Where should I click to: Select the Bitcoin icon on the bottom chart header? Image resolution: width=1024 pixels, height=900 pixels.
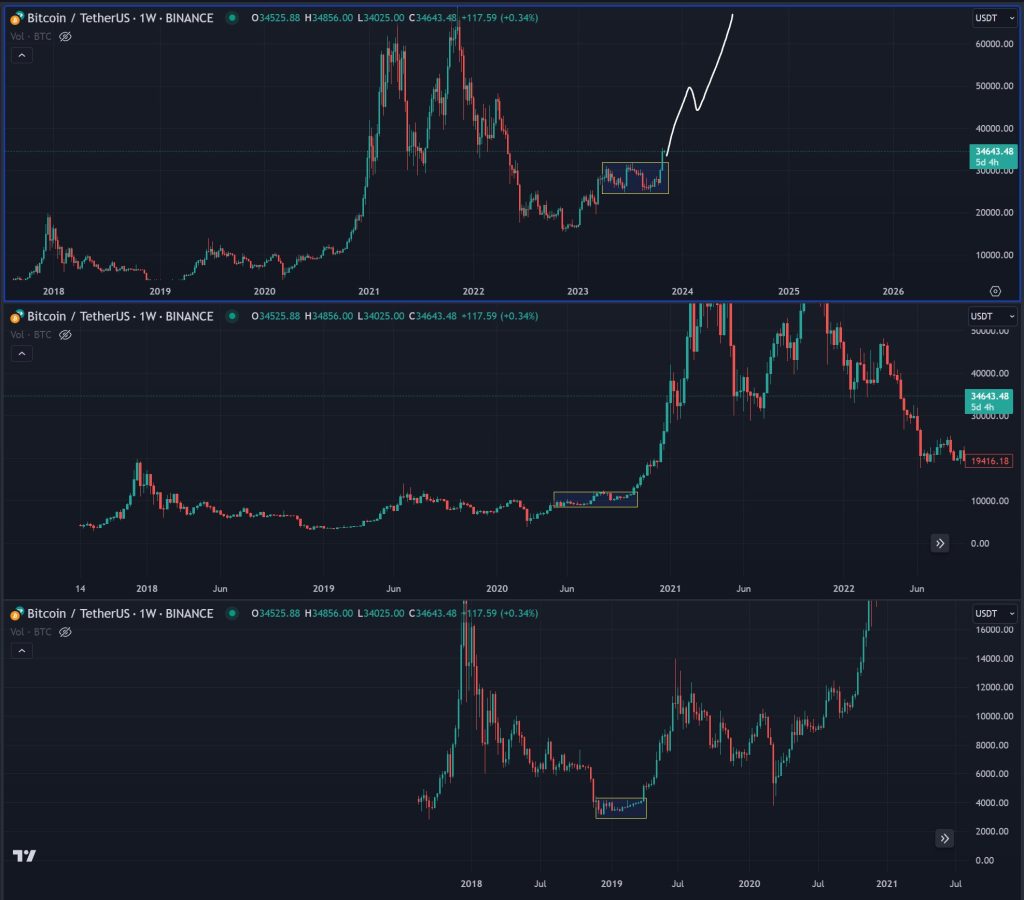pyautogui.click(x=16, y=613)
